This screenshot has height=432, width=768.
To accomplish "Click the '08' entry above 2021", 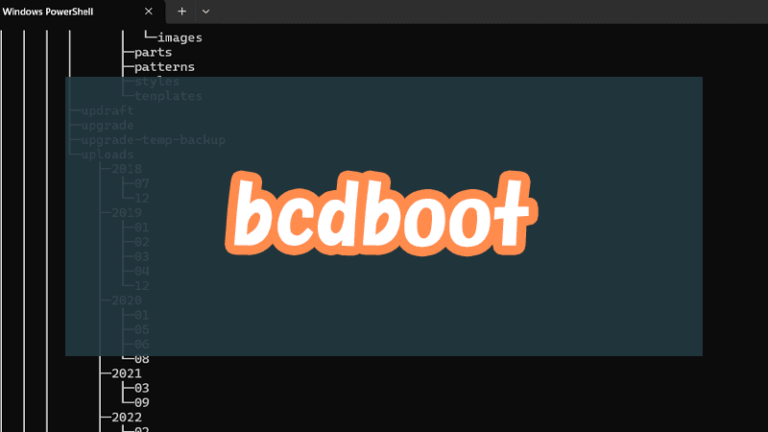I will [x=142, y=360].
